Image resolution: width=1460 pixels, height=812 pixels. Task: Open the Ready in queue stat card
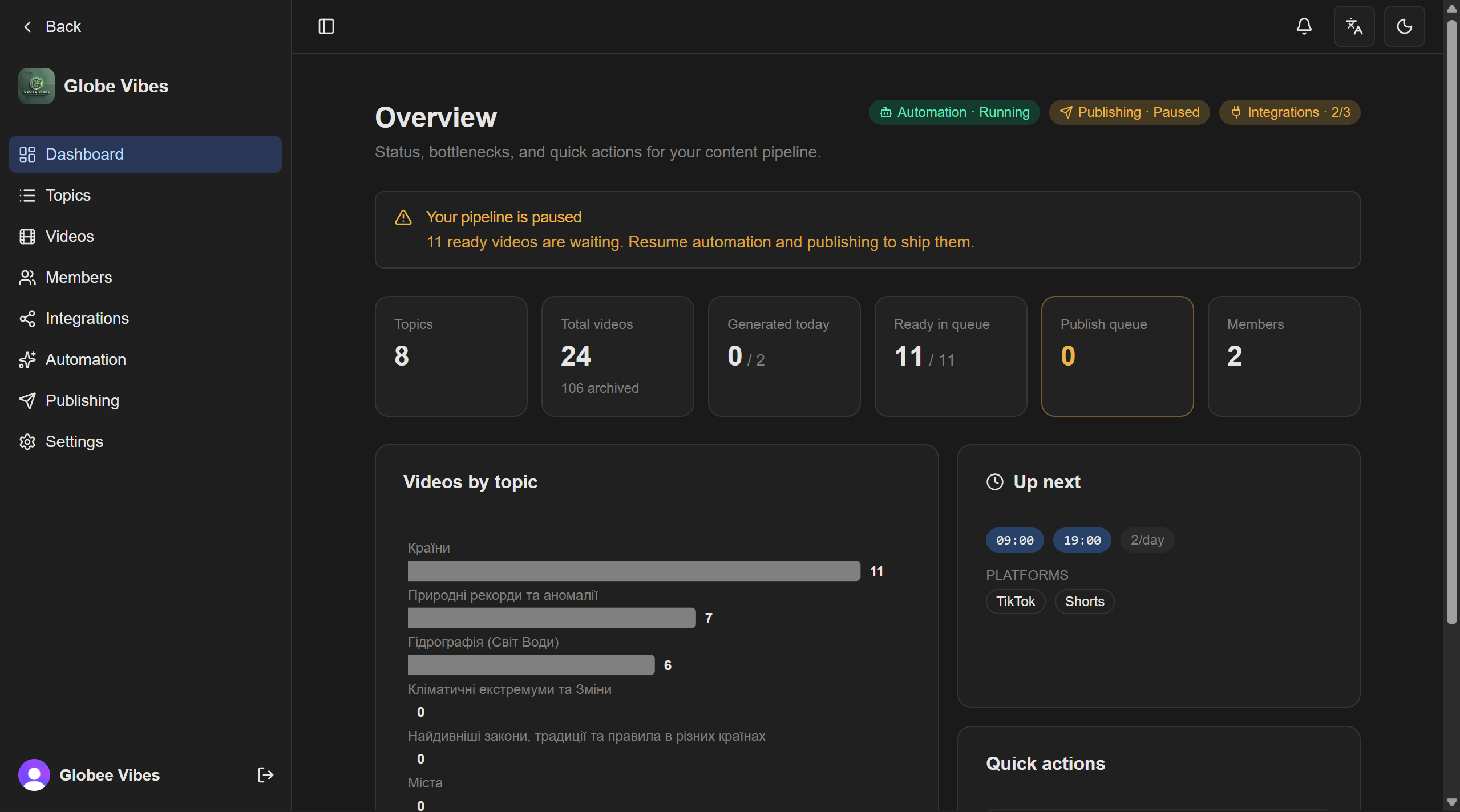click(951, 356)
